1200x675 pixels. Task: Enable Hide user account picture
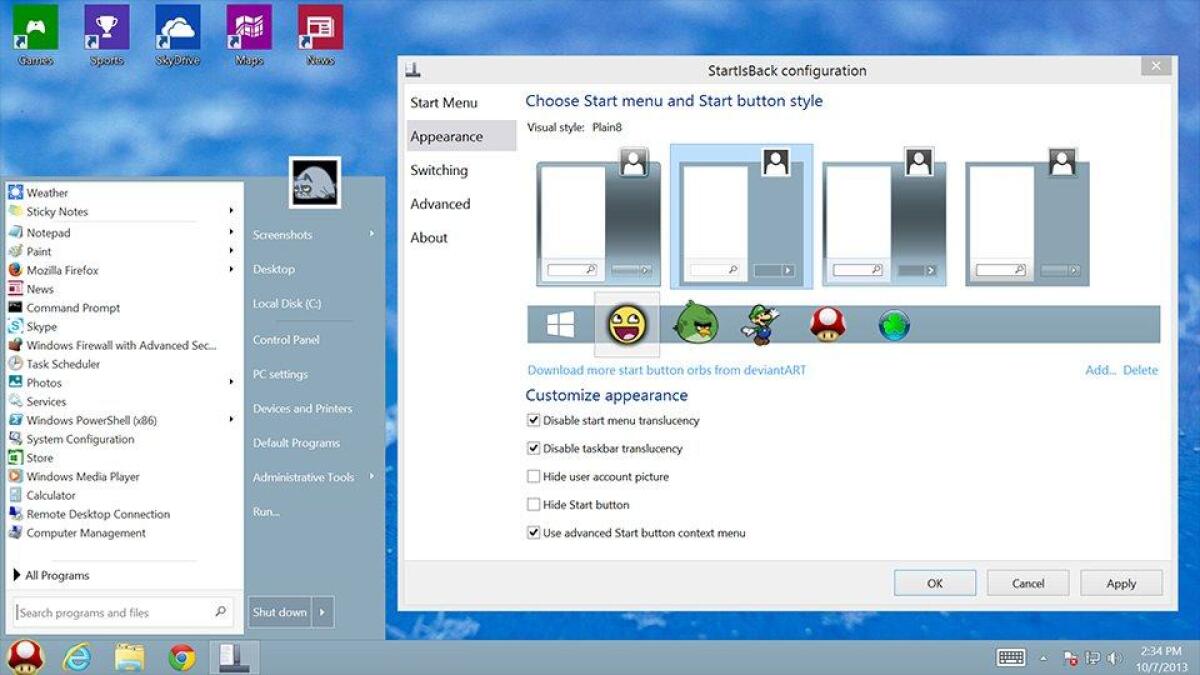click(x=534, y=476)
